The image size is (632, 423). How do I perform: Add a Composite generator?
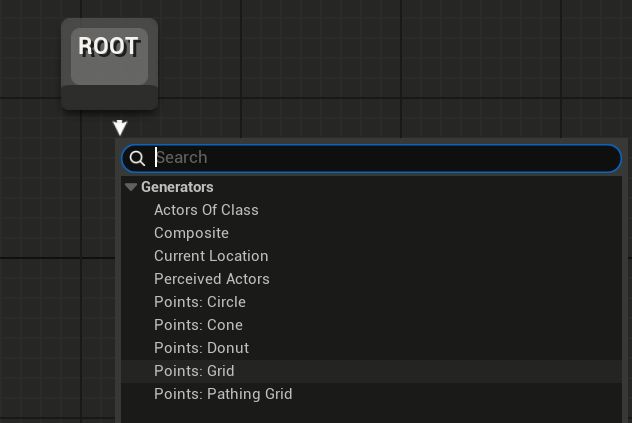pos(191,233)
